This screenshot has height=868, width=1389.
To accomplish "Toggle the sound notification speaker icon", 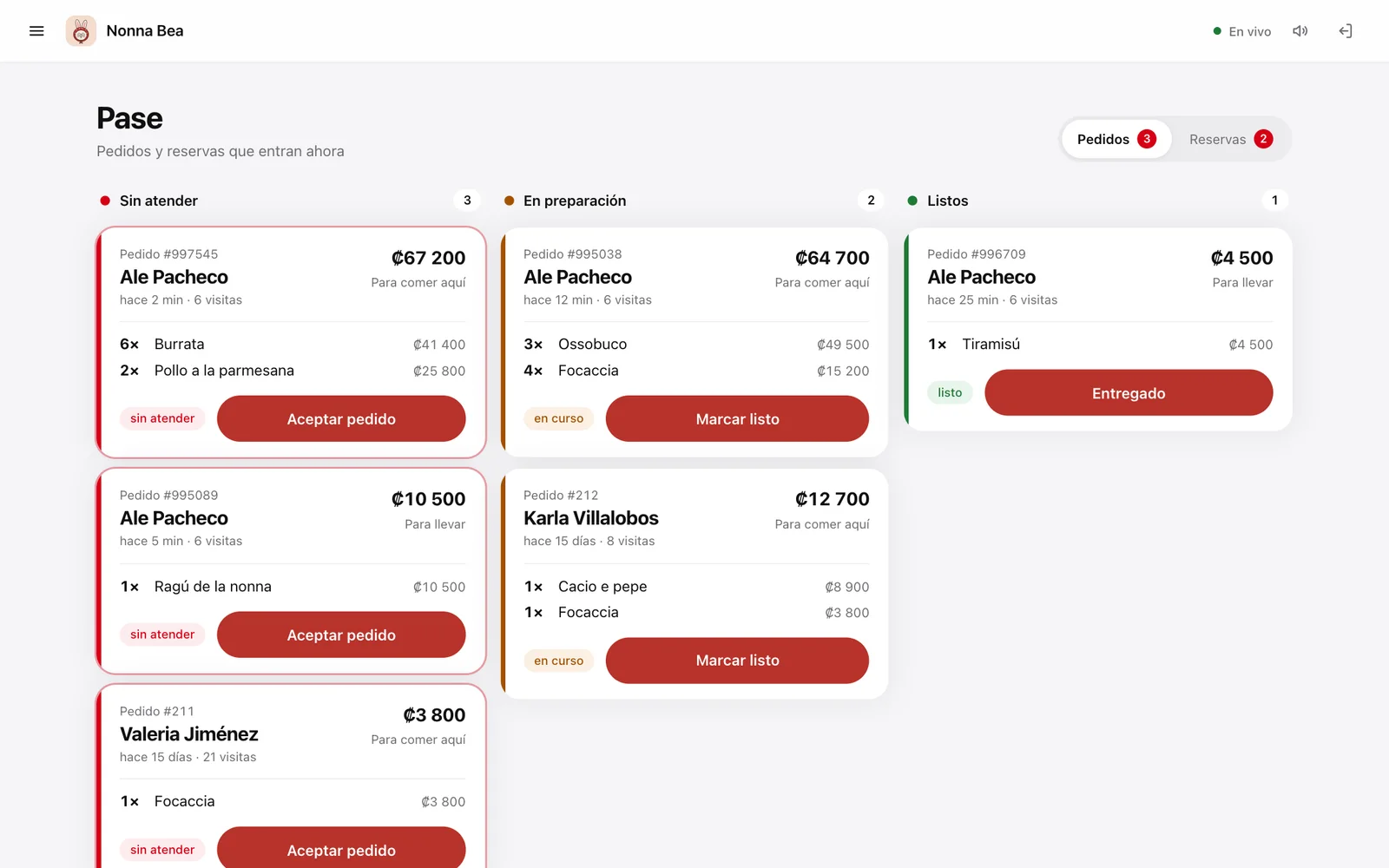I will 1300,31.
